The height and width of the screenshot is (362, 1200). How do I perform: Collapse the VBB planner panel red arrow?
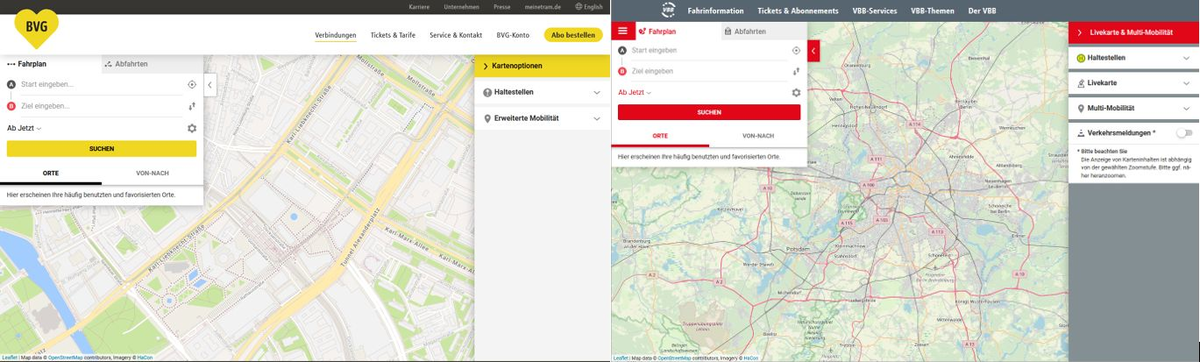[x=814, y=50]
